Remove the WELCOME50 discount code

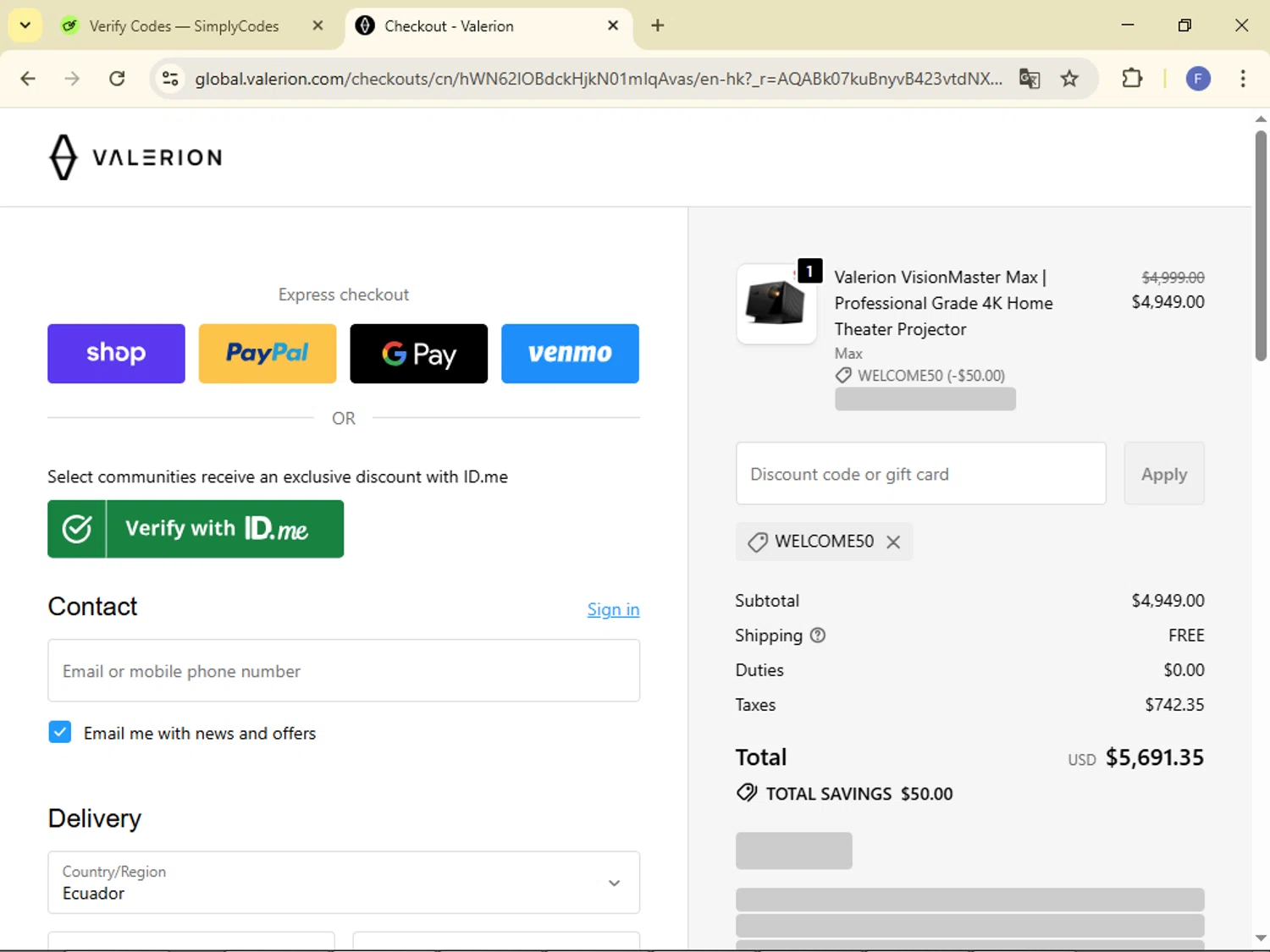tap(893, 542)
